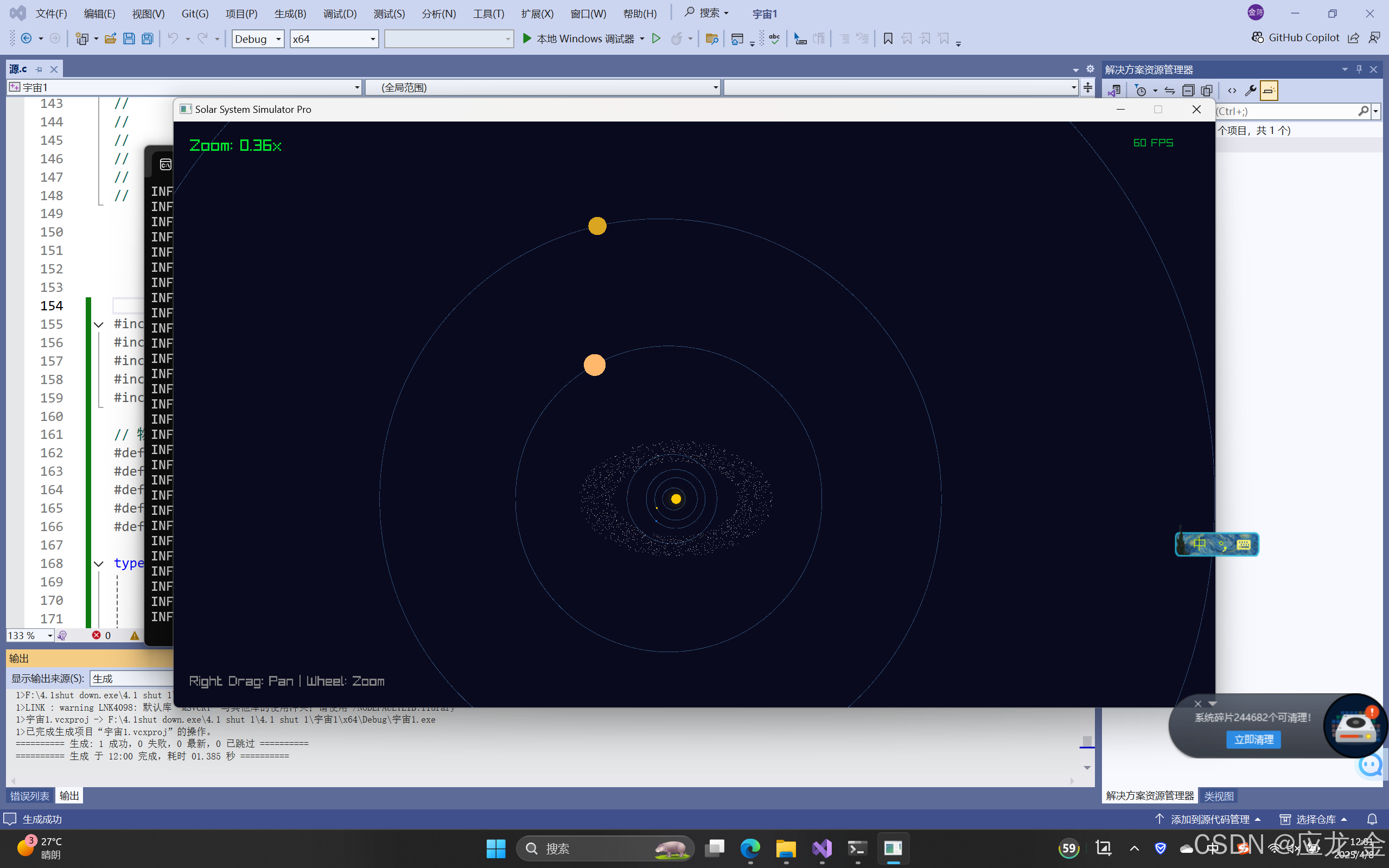
Task: Open the Debug configuration dropdown
Action: click(x=258, y=39)
